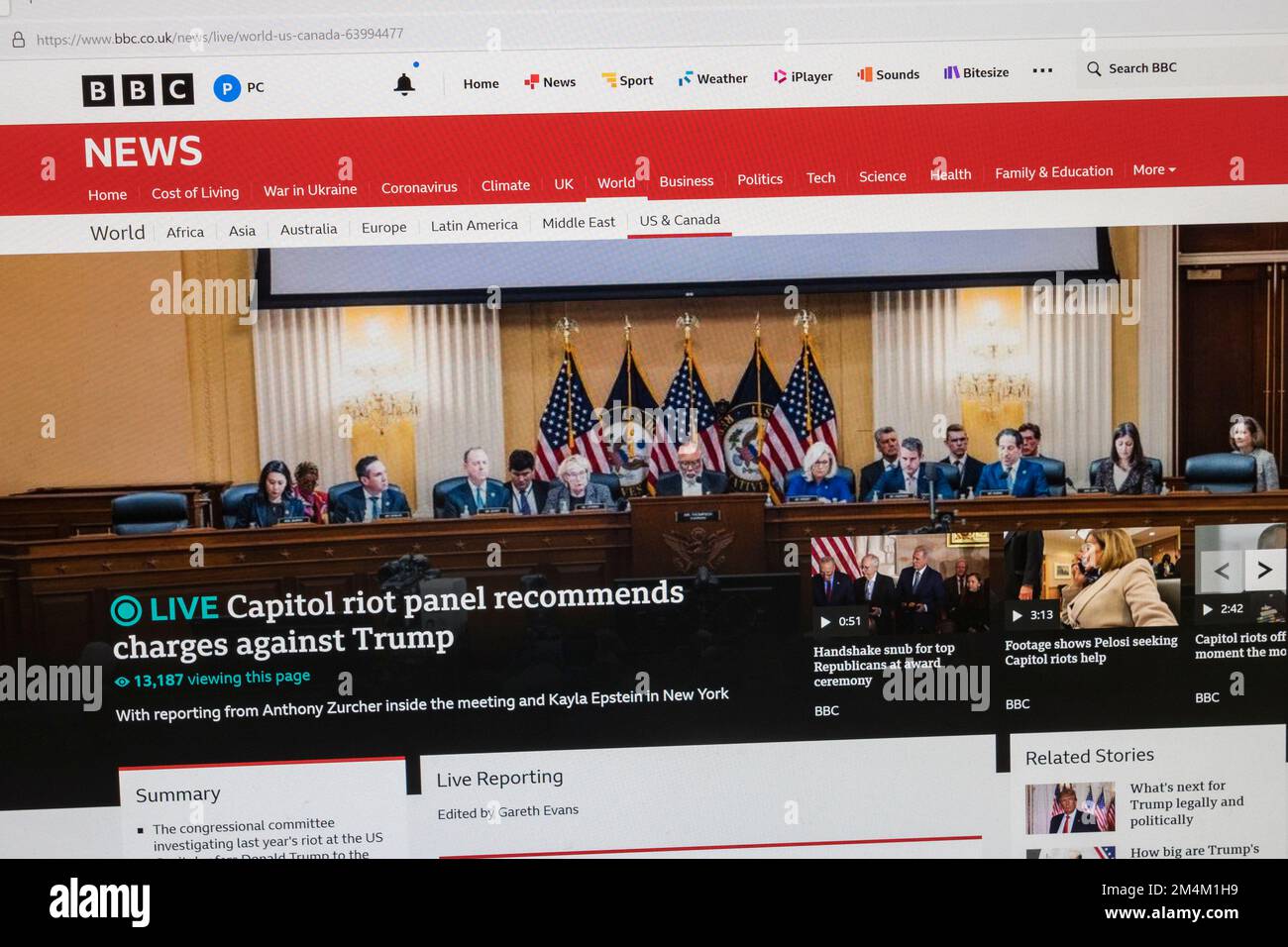Screen dimensions: 1288x947
Task: Open the three-dots more menu
Action: click(1042, 70)
